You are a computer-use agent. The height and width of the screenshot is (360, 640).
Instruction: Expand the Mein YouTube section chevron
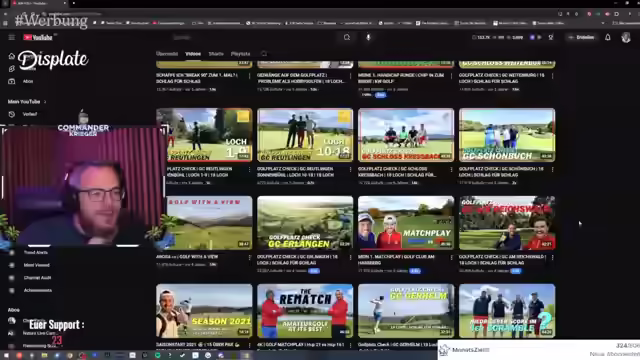(45, 102)
